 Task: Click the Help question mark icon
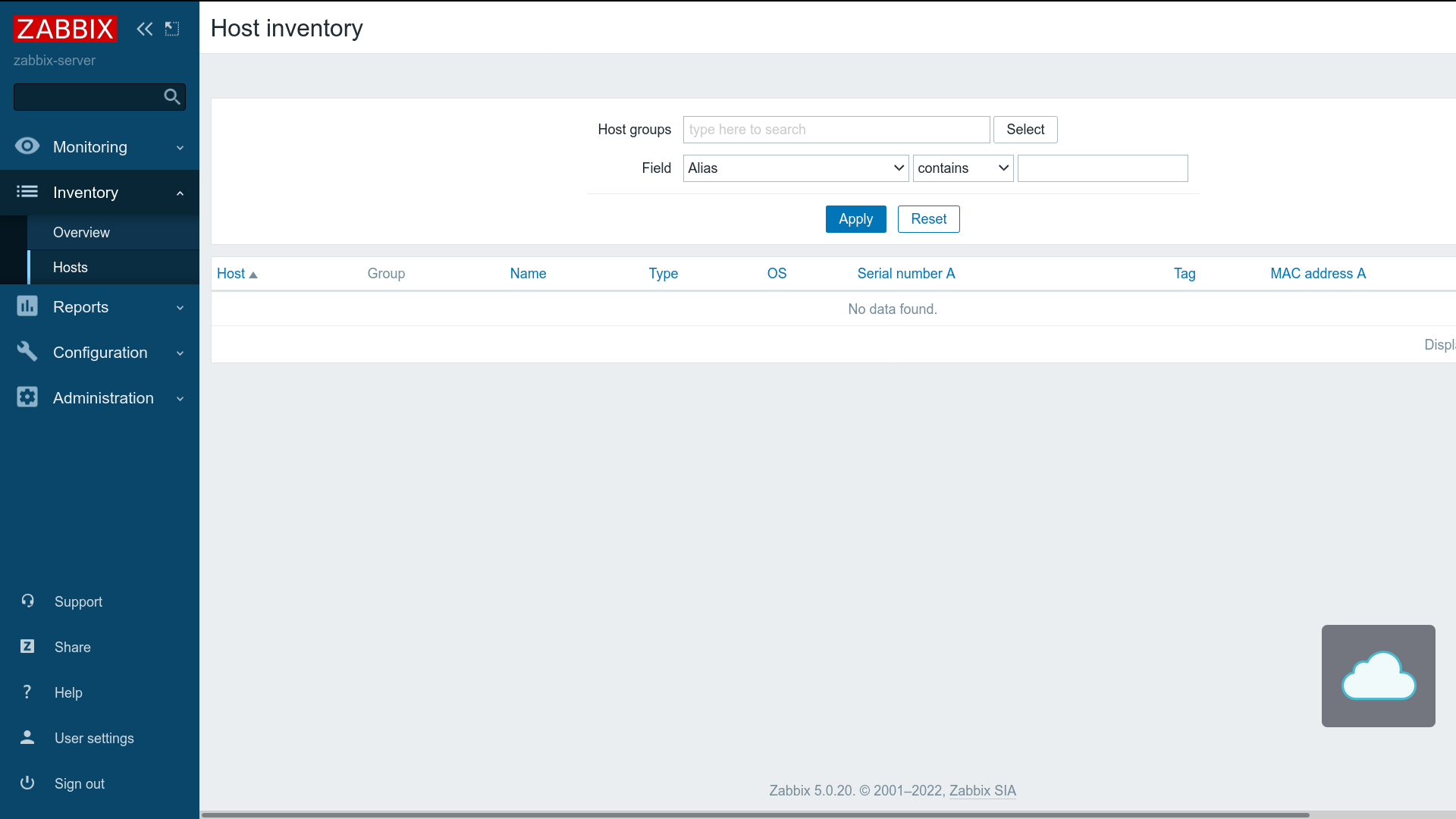click(27, 692)
